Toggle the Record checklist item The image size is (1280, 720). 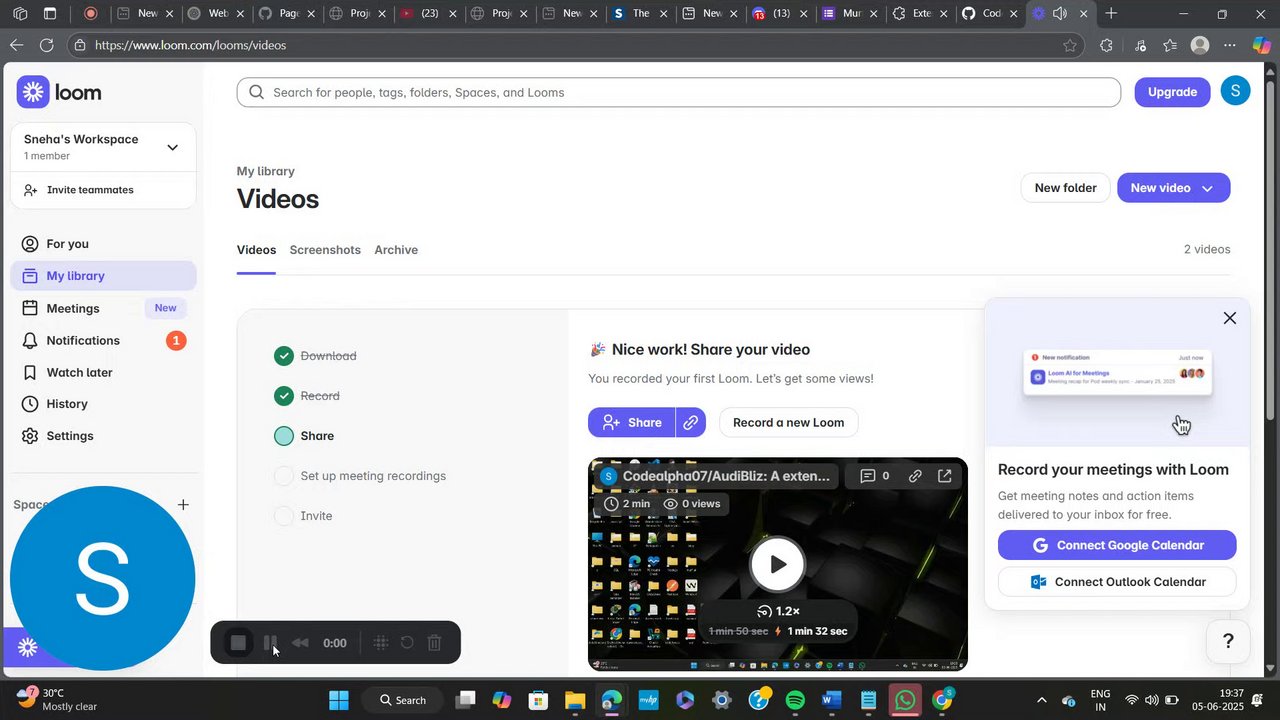pyautogui.click(x=284, y=396)
